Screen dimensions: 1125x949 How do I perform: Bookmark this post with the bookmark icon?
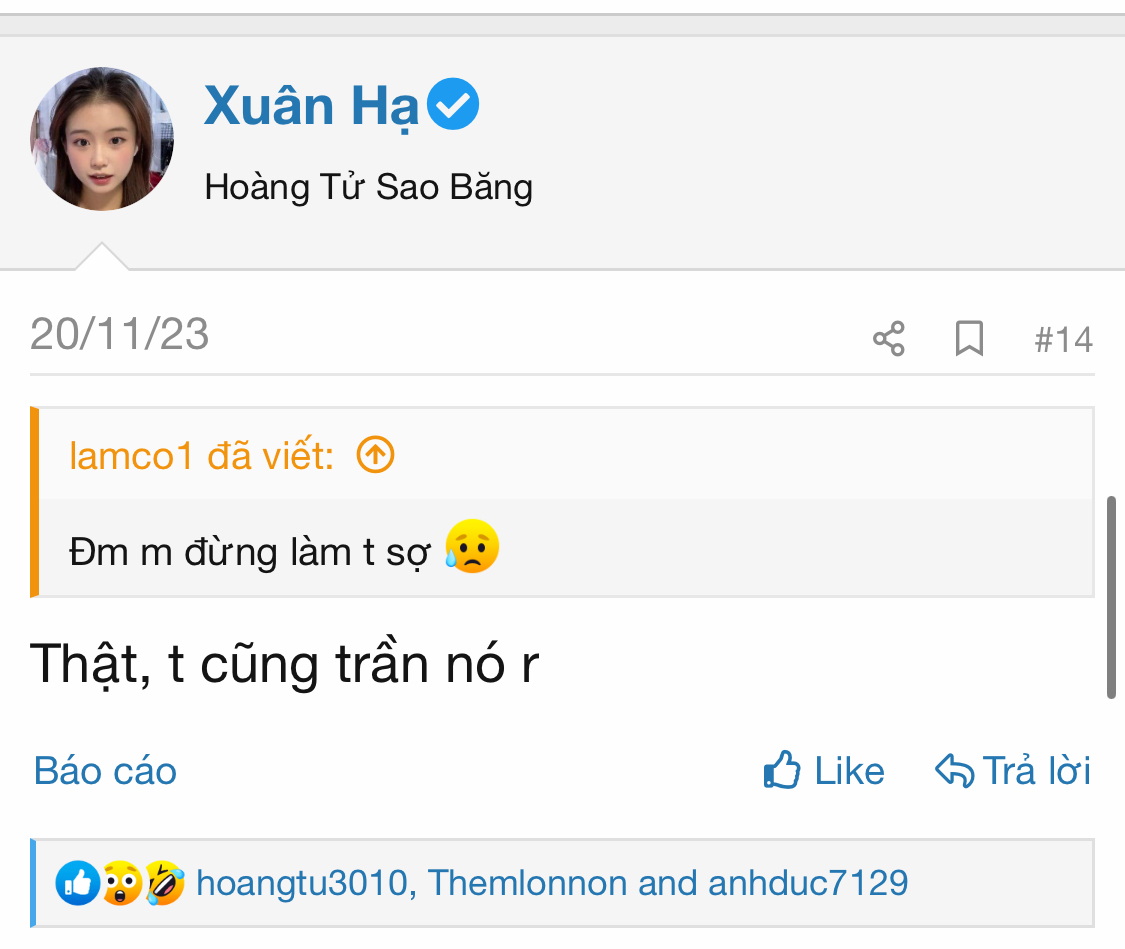(969, 339)
